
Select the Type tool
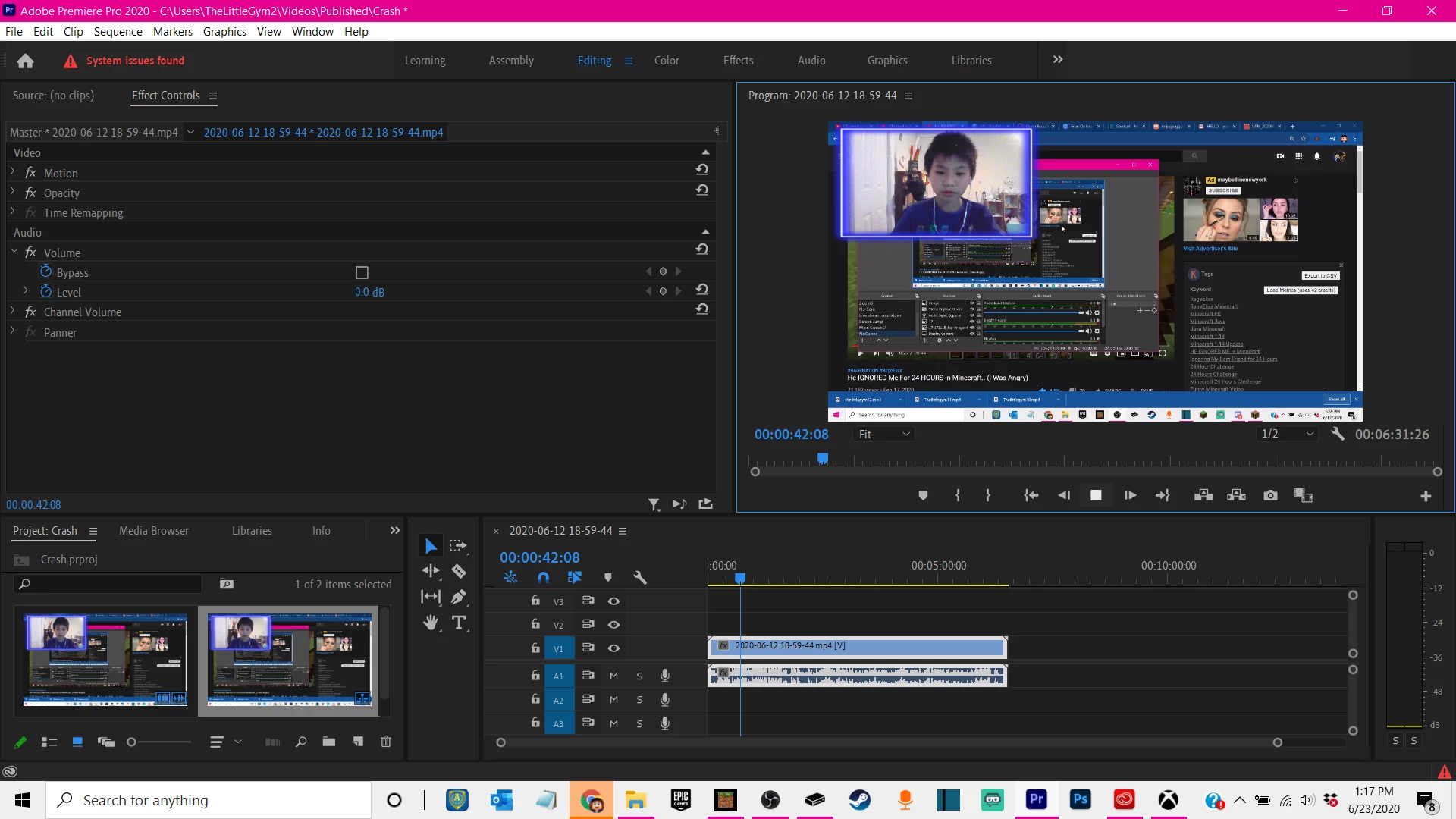coord(459,623)
